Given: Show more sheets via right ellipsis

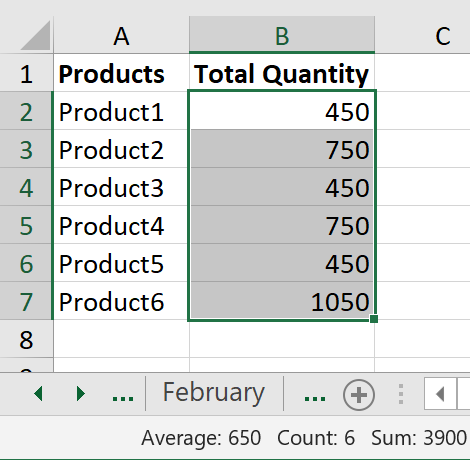Looking at the screenshot, I should pyautogui.click(x=315, y=397).
